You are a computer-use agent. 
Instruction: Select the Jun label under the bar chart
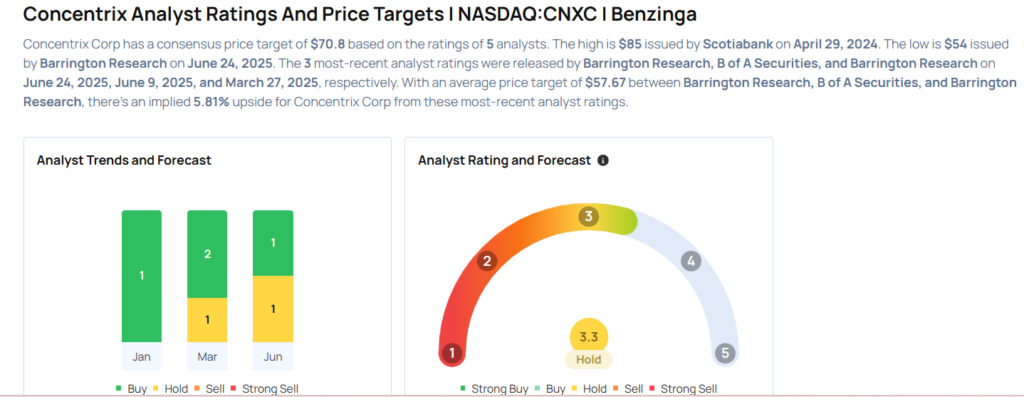click(273, 357)
